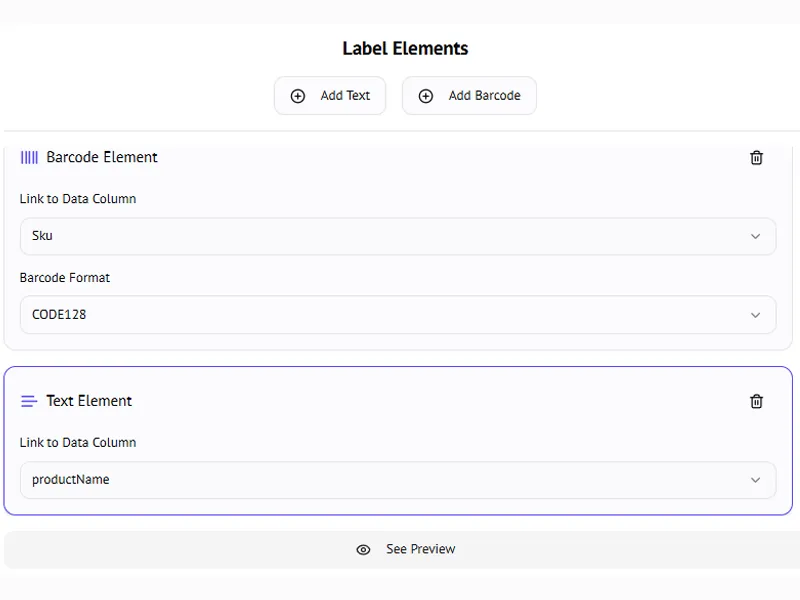The image size is (800, 600).
Task: Open the productName data column dropdown
Action: (398, 480)
